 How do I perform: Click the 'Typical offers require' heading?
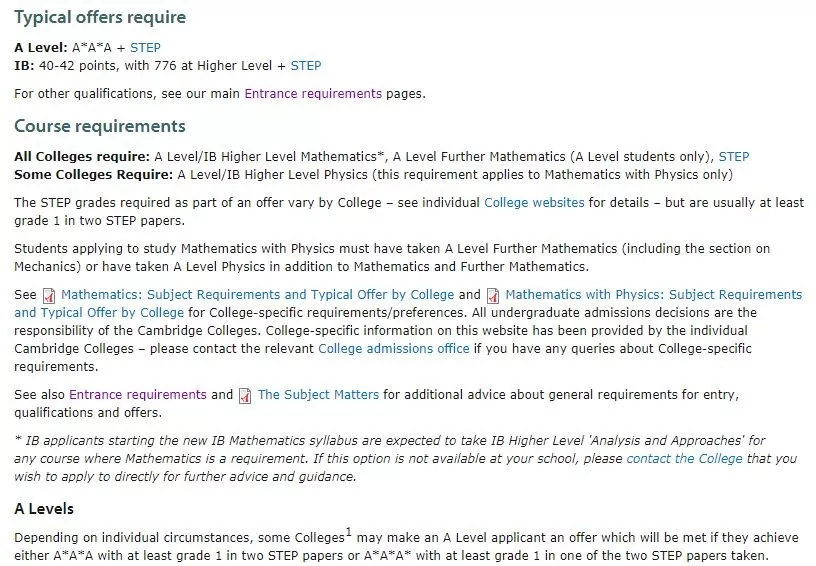tap(100, 17)
